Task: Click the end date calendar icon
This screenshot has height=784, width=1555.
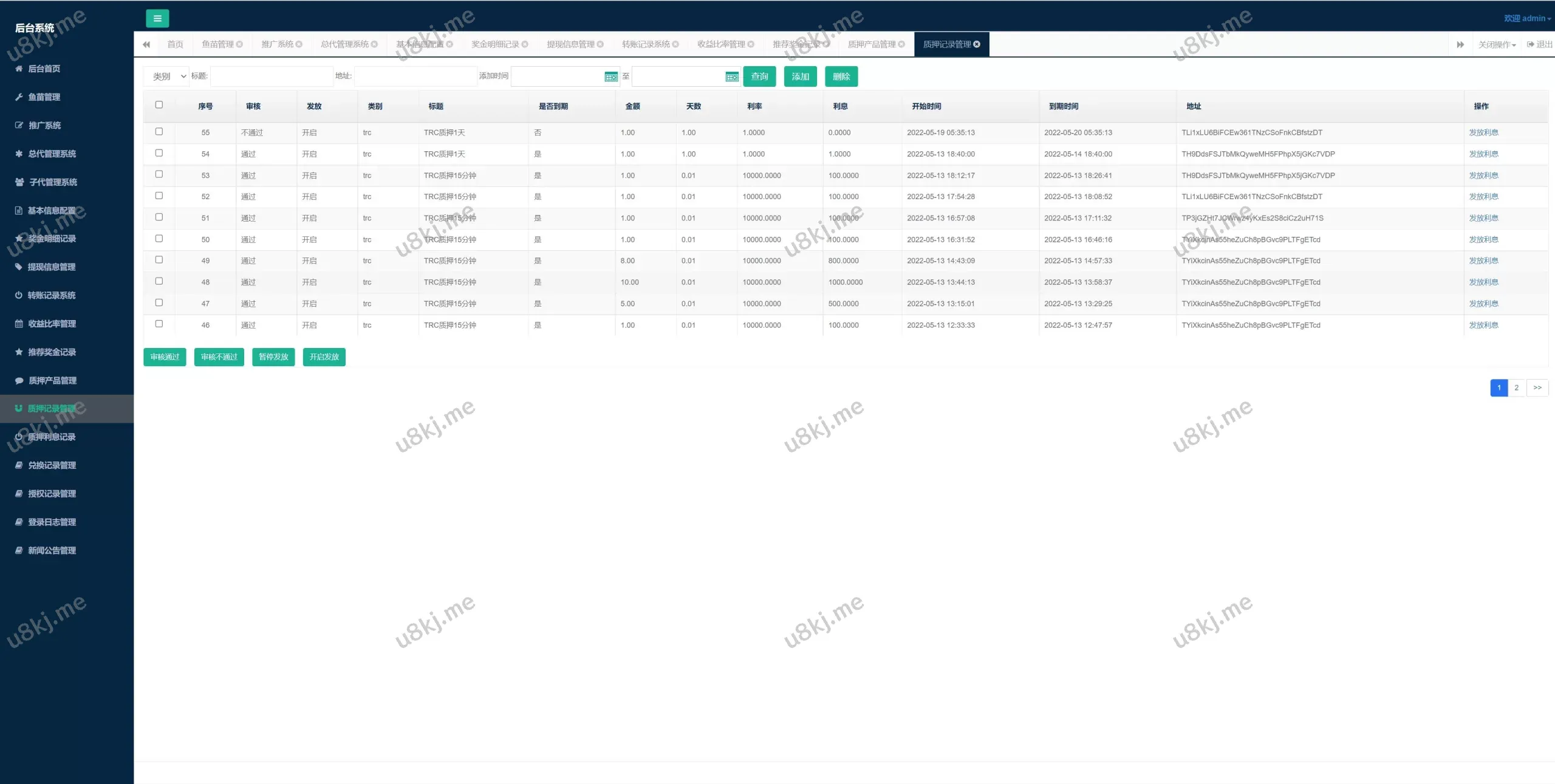Action: pyautogui.click(x=732, y=77)
